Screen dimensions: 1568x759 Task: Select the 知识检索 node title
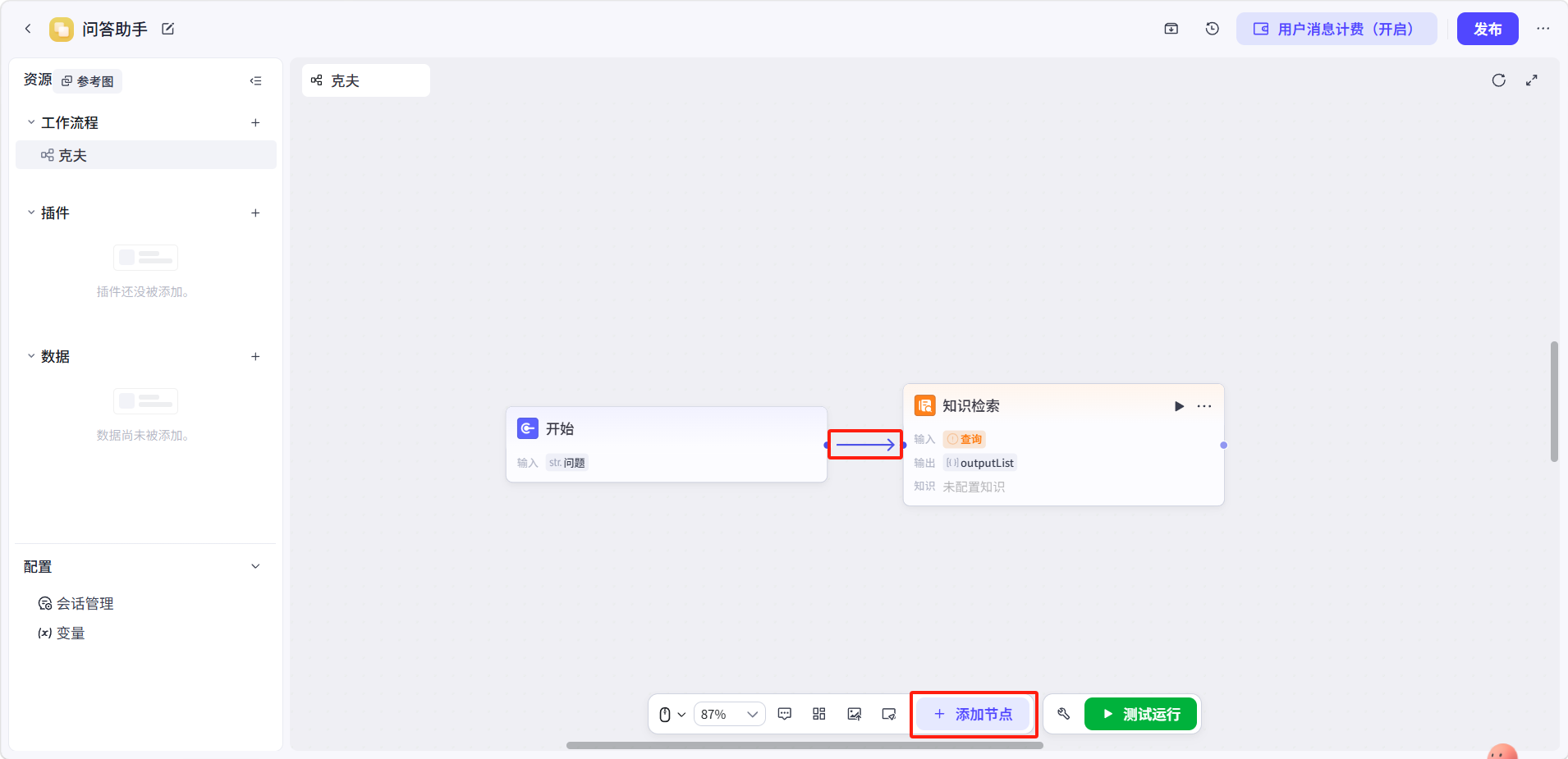tap(971, 406)
